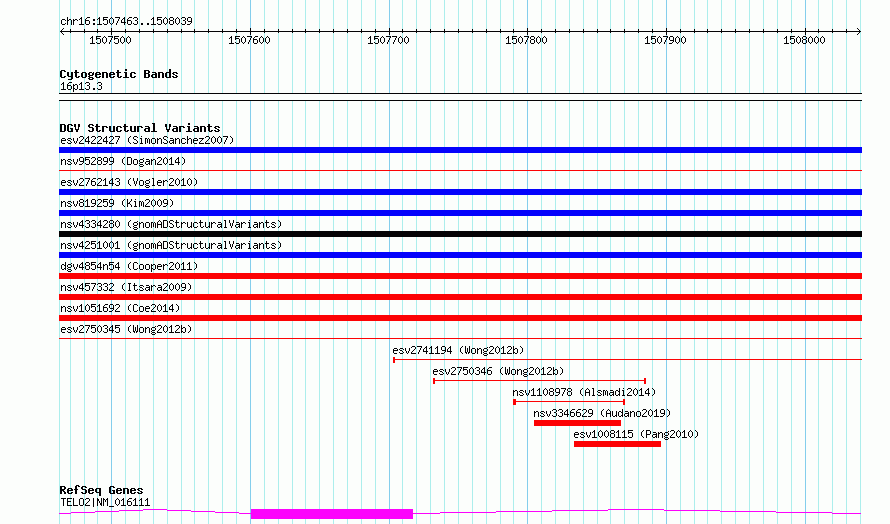
Task: Click the DGV Structural Variants track heading
Action: click(x=140, y=128)
